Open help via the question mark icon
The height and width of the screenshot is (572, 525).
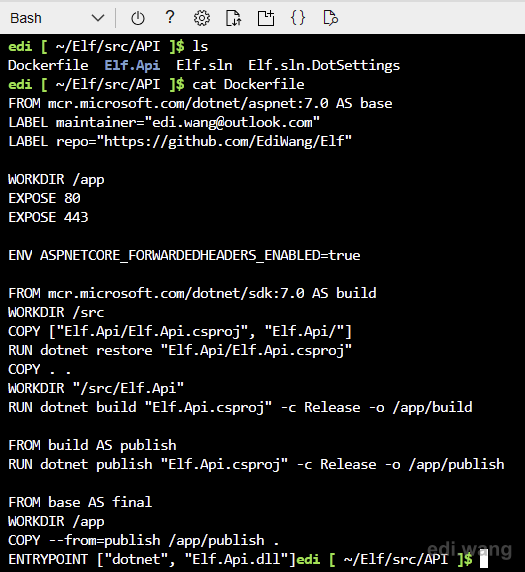click(170, 18)
